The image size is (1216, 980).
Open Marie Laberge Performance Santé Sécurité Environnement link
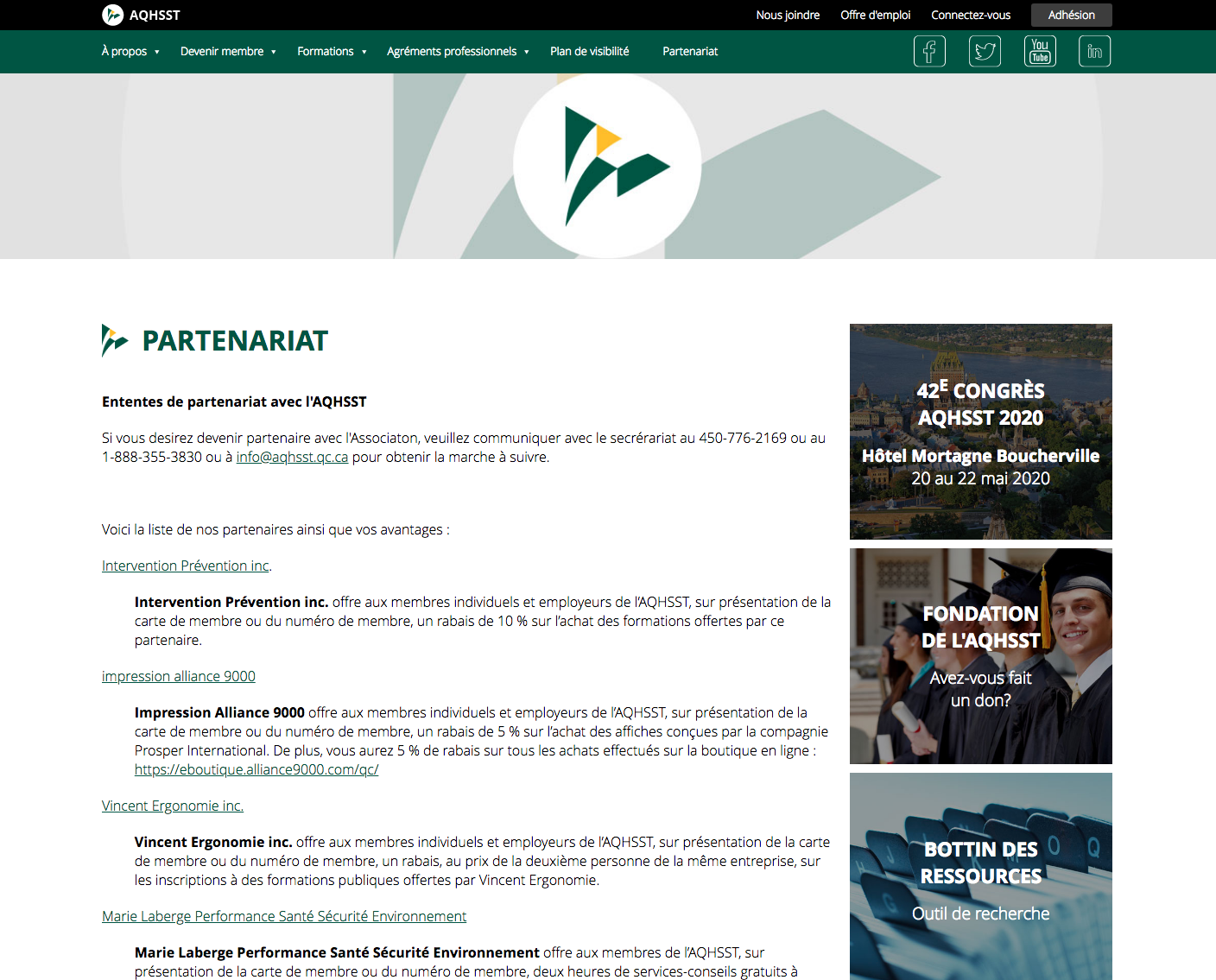click(x=284, y=916)
